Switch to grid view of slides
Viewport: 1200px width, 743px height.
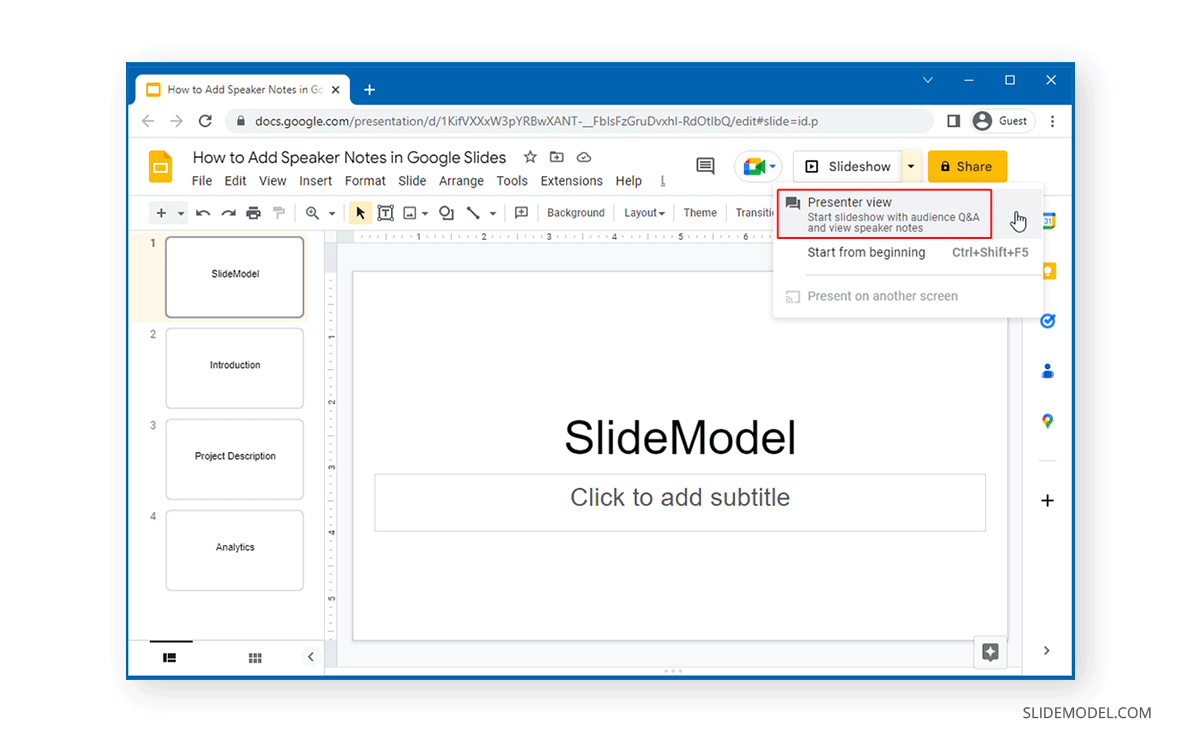click(255, 657)
